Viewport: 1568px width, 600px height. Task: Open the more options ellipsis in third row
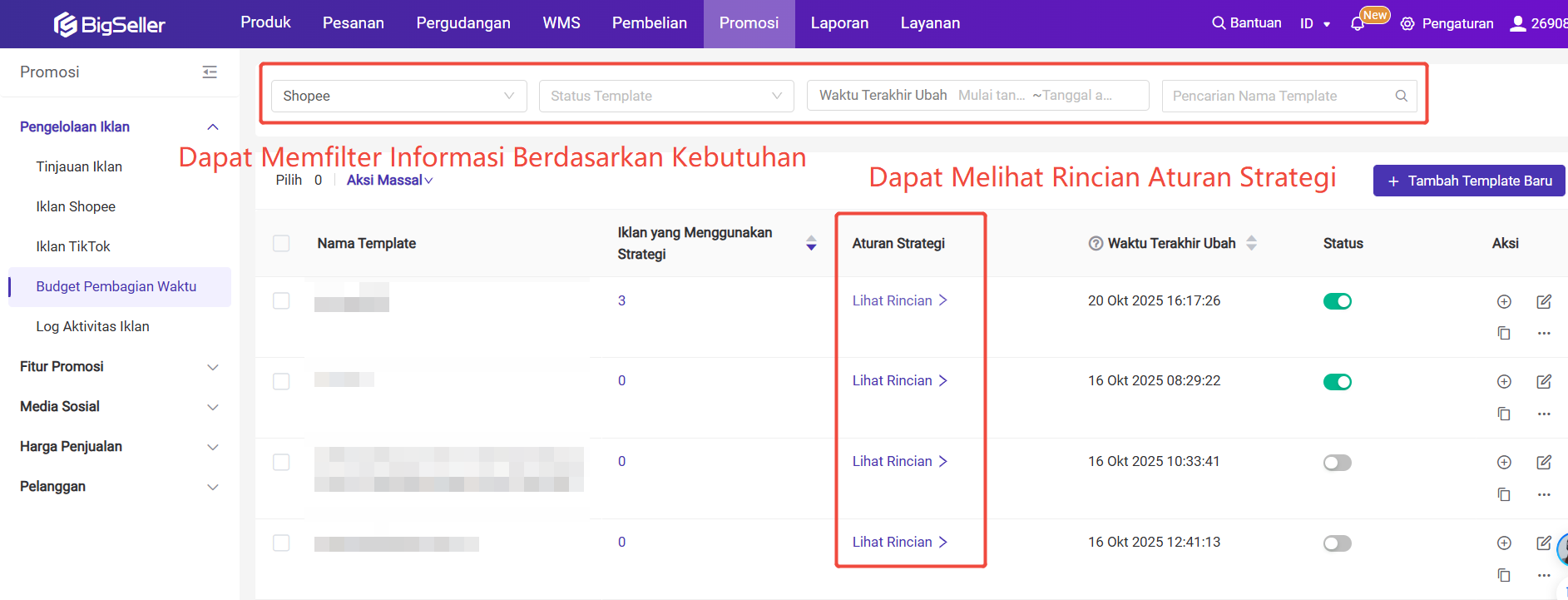1544,494
